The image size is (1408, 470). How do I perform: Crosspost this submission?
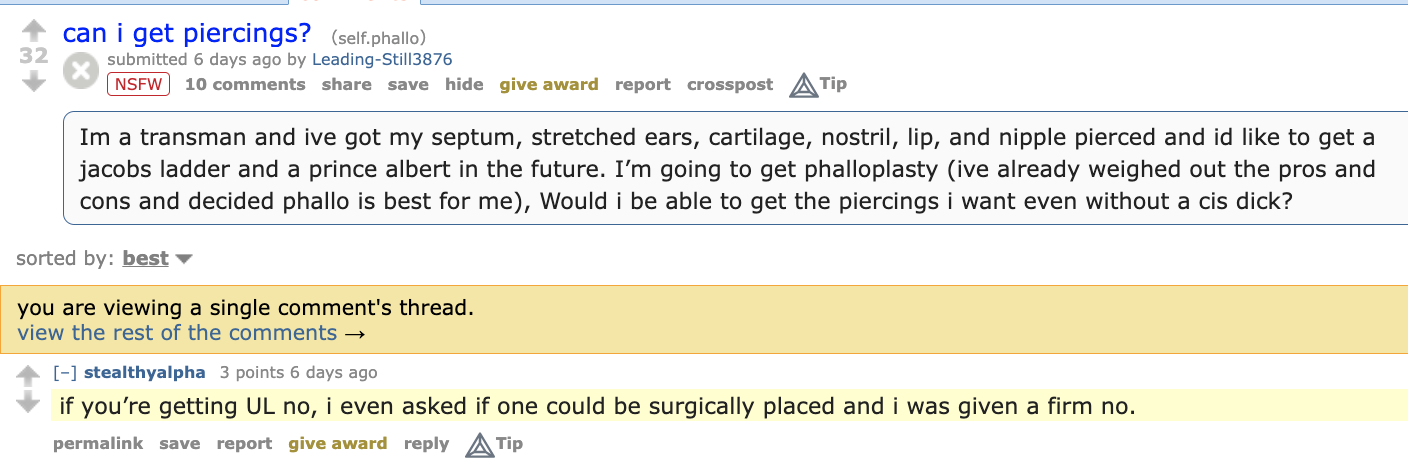pyautogui.click(x=730, y=85)
